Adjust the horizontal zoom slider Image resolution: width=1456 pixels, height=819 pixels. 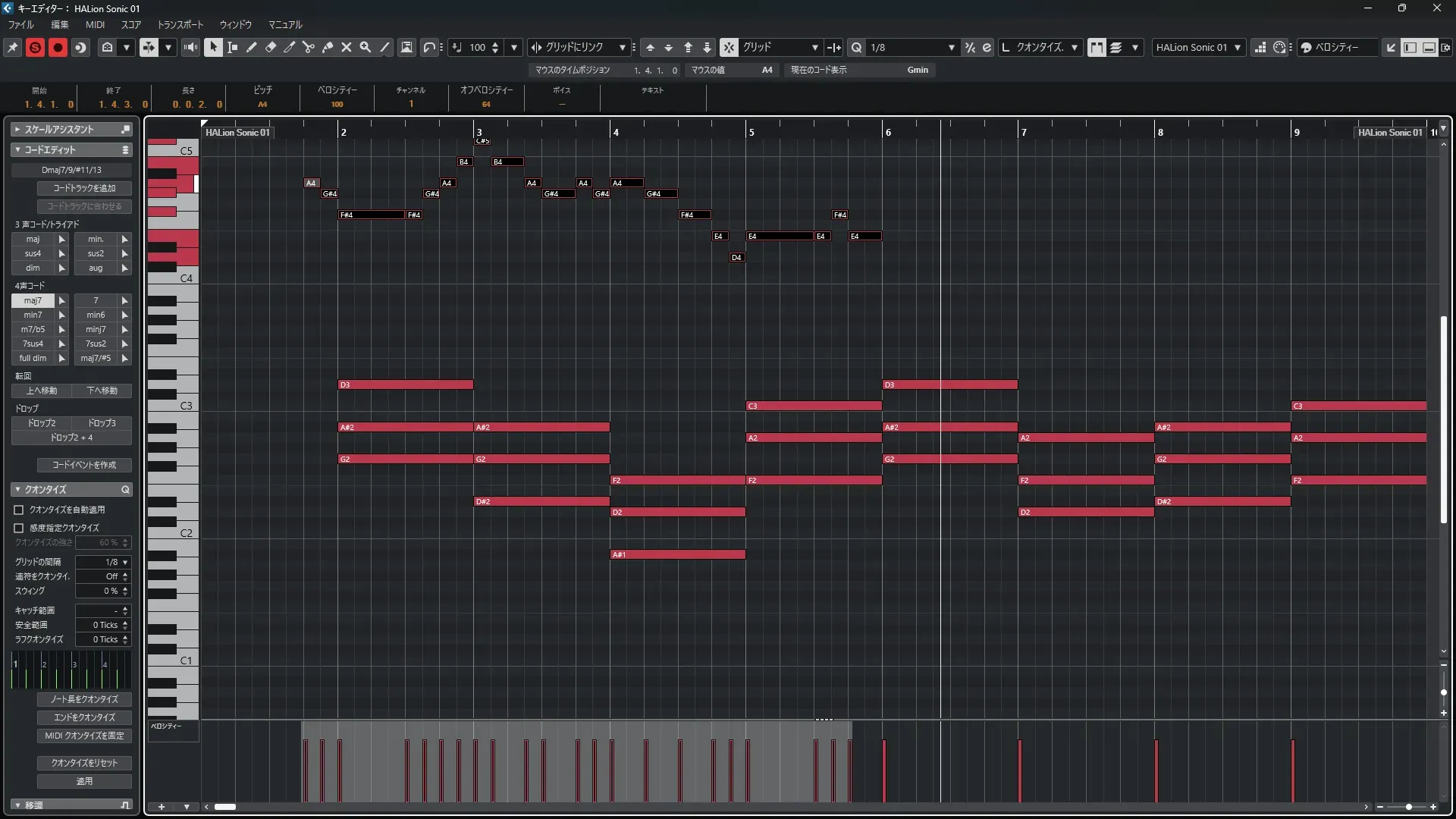[1408, 807]
